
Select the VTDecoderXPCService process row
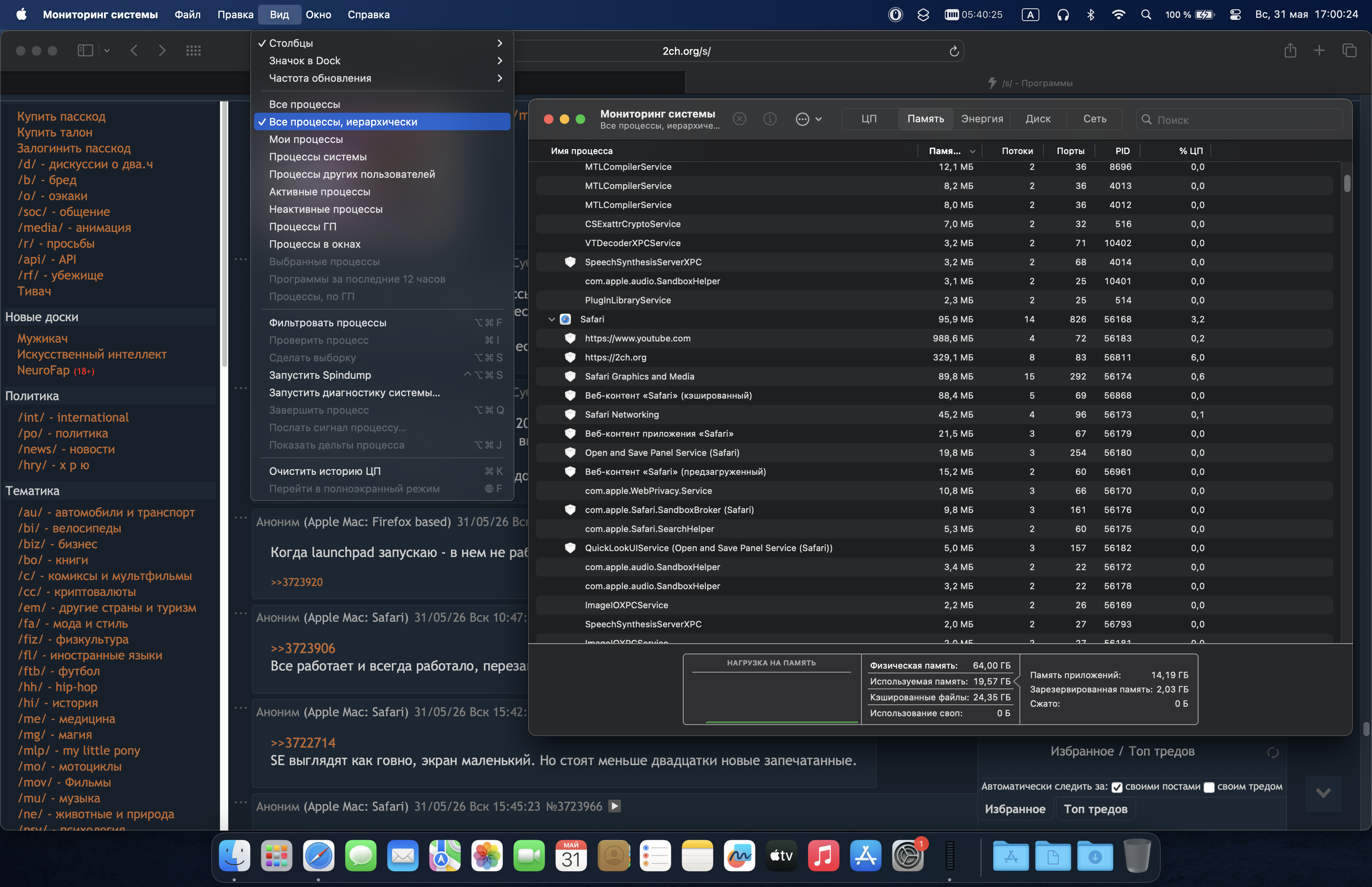tap(934, 243)
